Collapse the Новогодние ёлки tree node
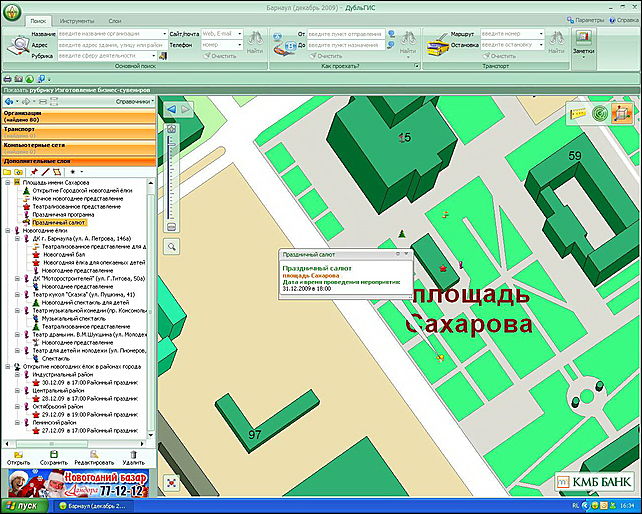The height and width of the screenshot is (514, 642). tap(8, 230)
